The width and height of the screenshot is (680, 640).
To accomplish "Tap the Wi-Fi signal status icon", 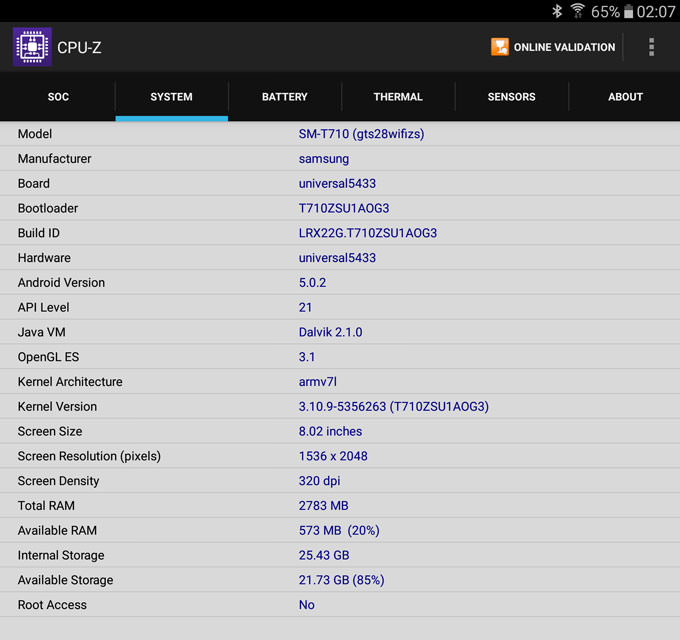I will click(578, 11).
